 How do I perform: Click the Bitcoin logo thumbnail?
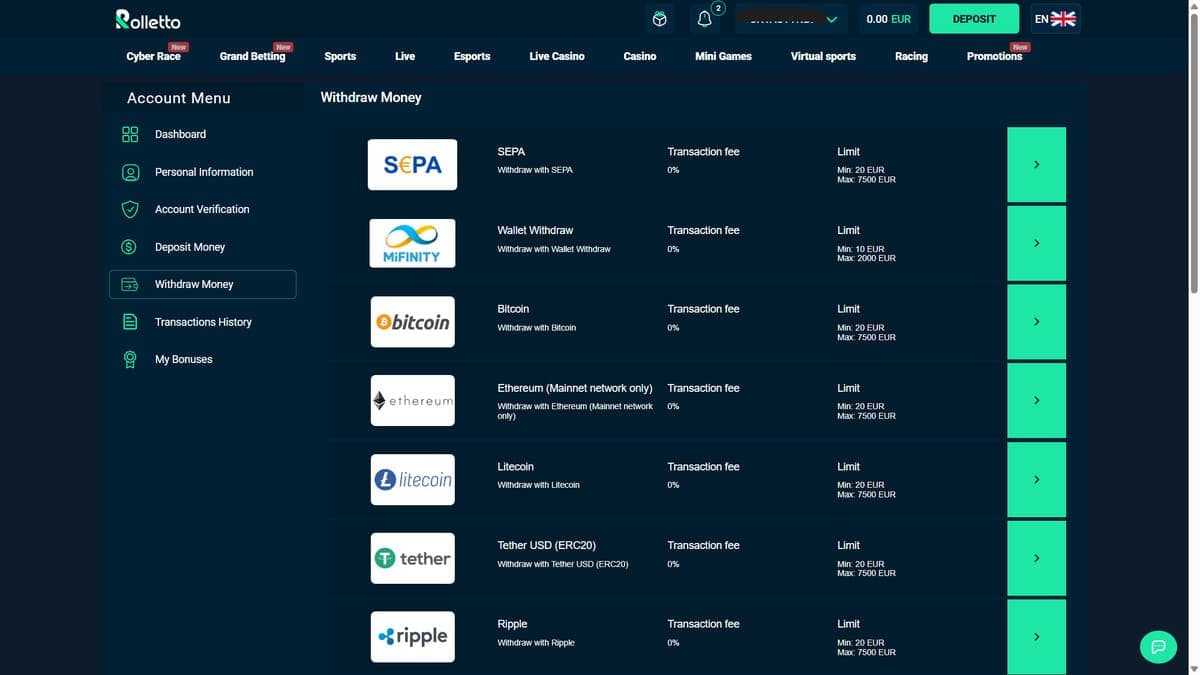412,322
